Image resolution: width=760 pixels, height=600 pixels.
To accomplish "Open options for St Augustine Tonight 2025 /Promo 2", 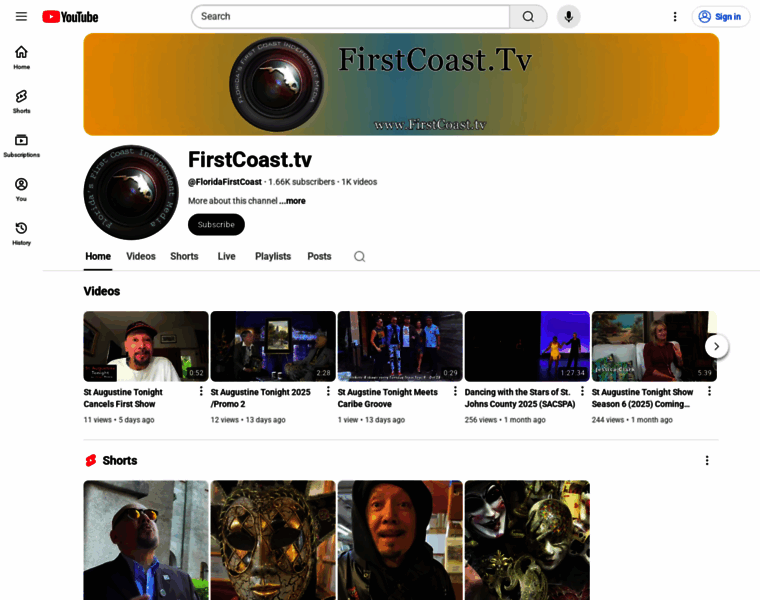I will click(328, 391).
